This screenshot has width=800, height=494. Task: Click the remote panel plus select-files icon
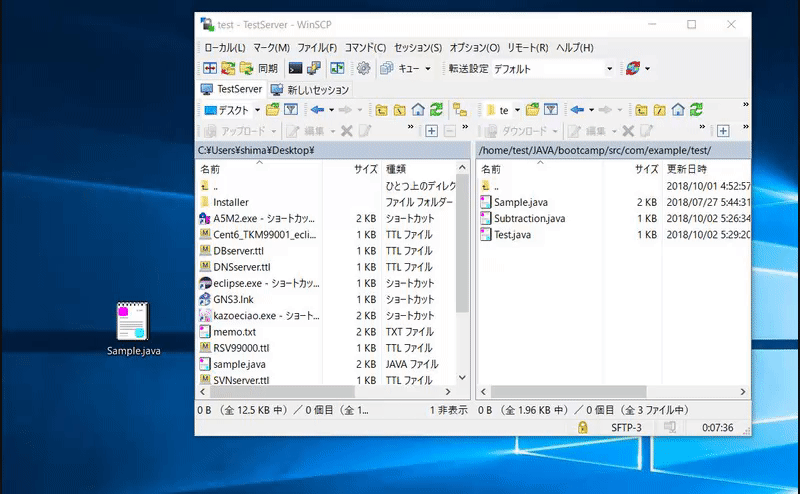pyautogui.click(x=723, y=131)
